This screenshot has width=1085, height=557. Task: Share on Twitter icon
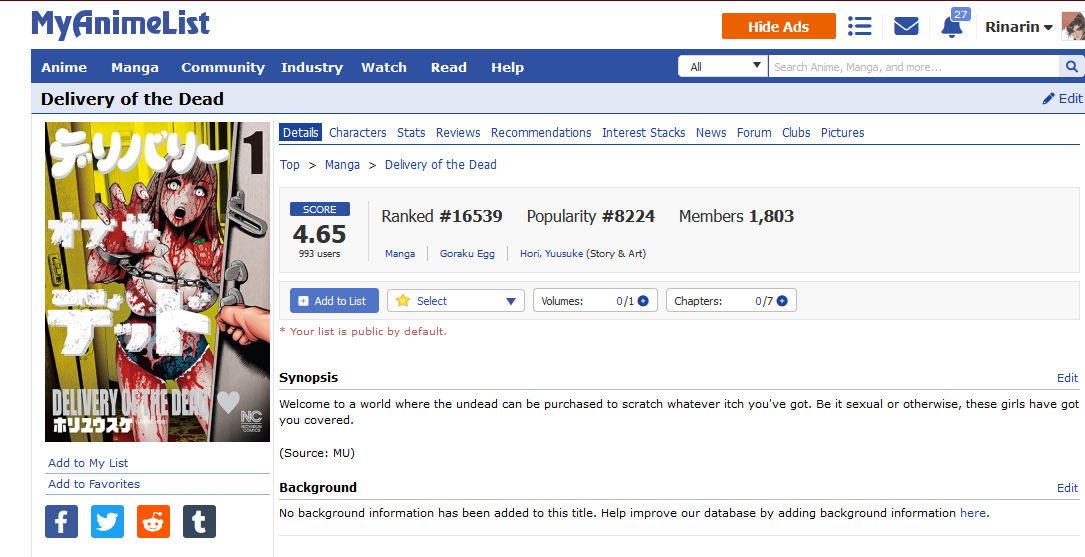tap(107, 521)
